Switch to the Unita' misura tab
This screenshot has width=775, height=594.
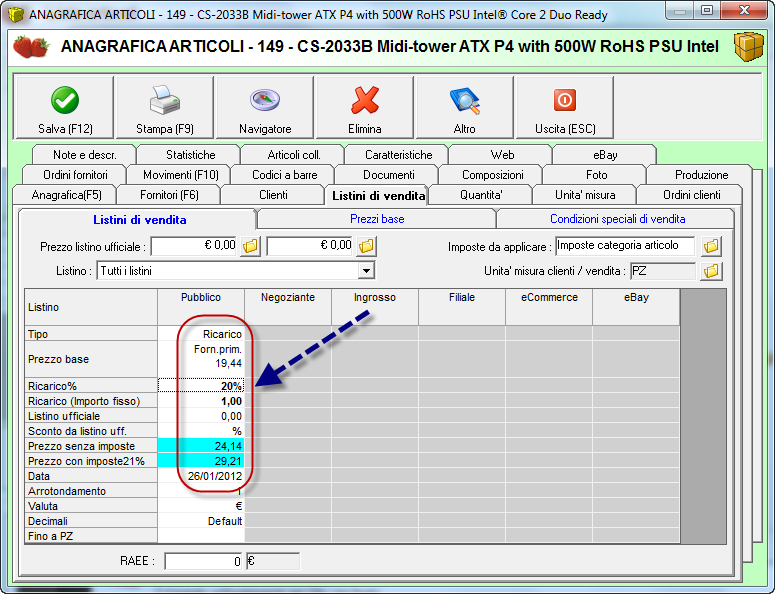coord(585,195)
